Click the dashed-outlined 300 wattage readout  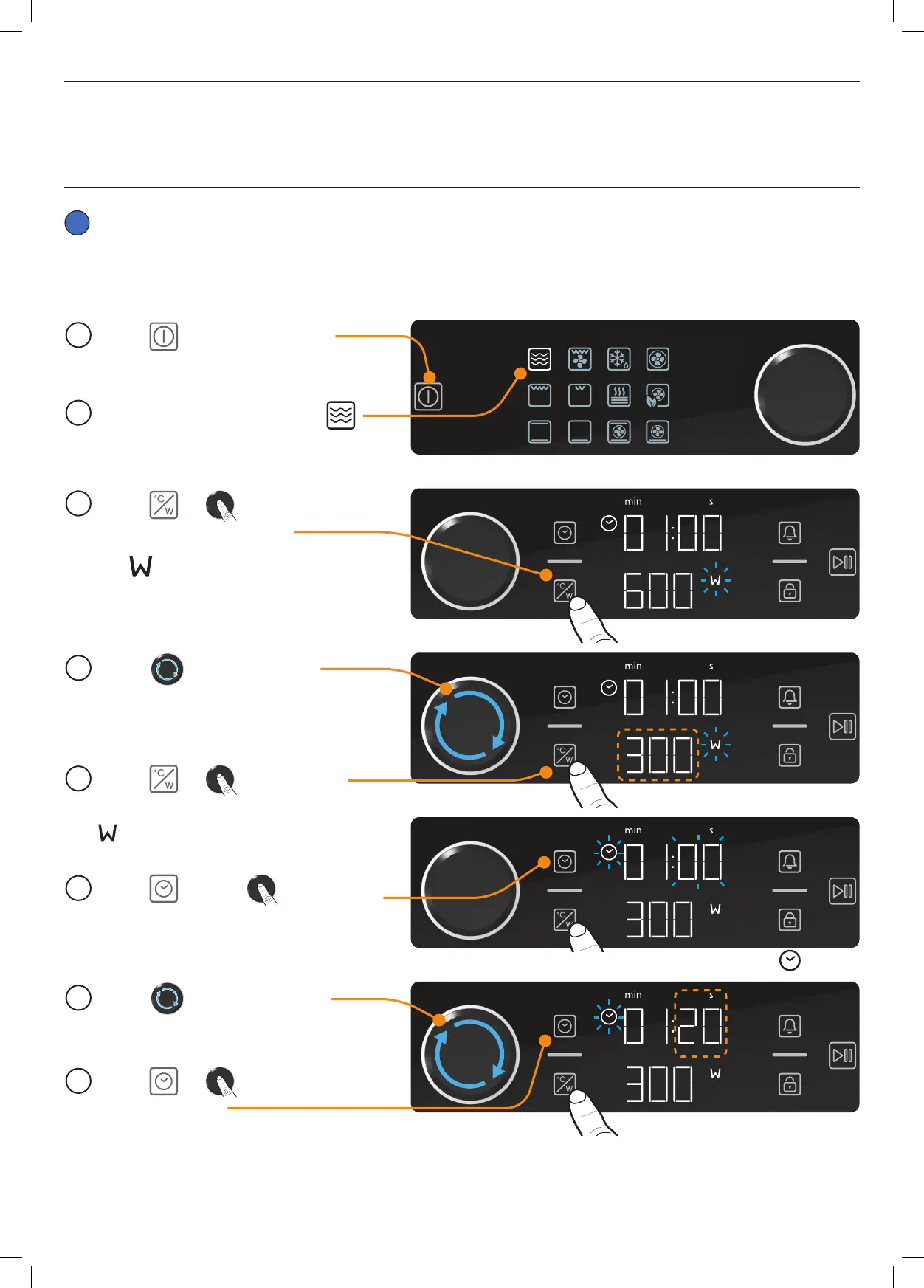pos(658,754)
